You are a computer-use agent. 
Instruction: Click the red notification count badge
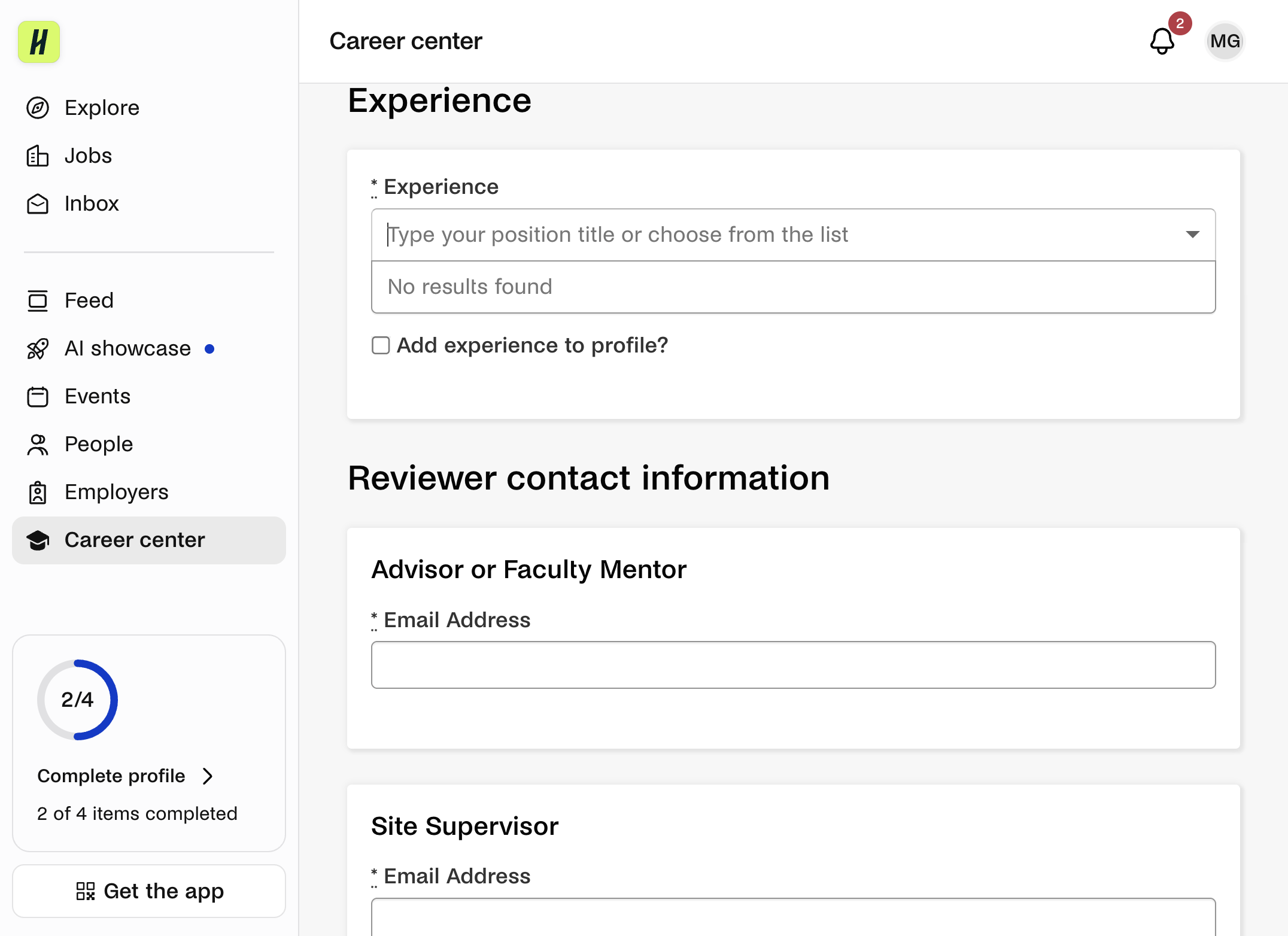pyautogui.click(x=1180, y=23)
